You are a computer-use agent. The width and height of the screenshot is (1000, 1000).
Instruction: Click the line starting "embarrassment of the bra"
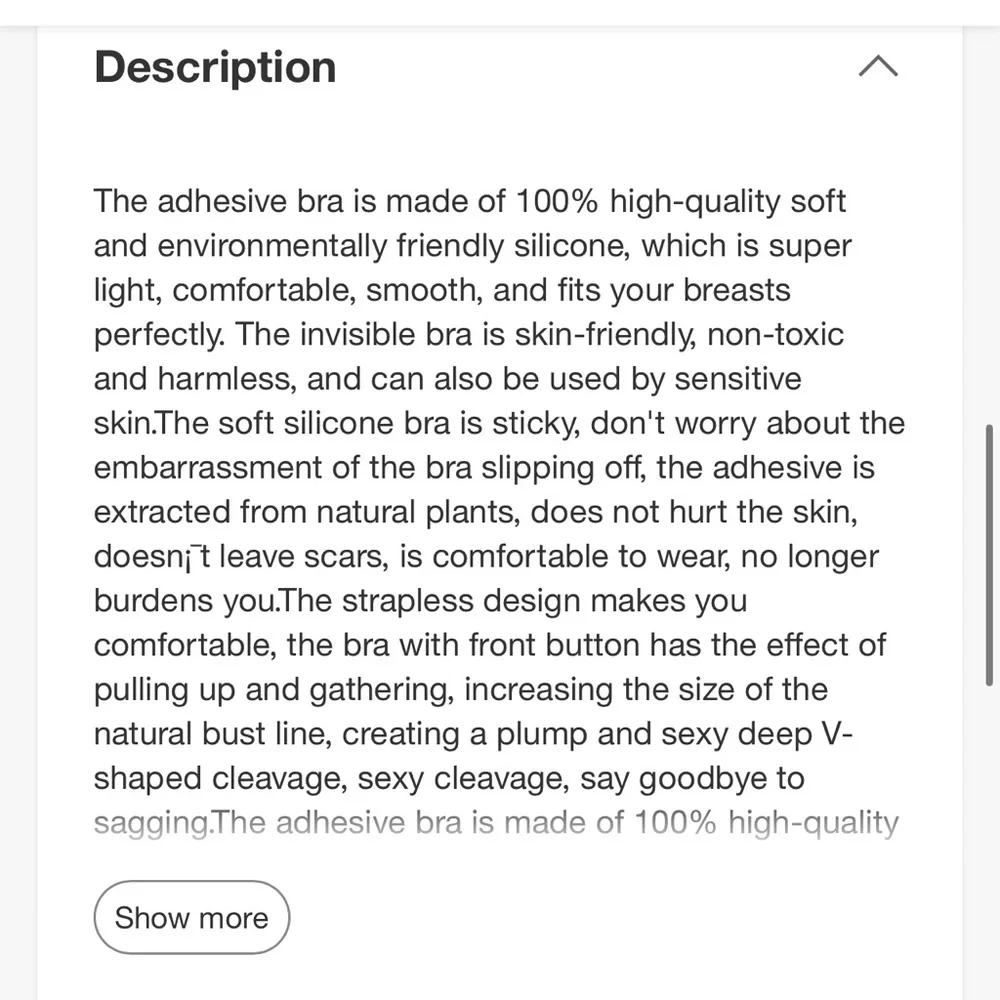coord(484,467)
